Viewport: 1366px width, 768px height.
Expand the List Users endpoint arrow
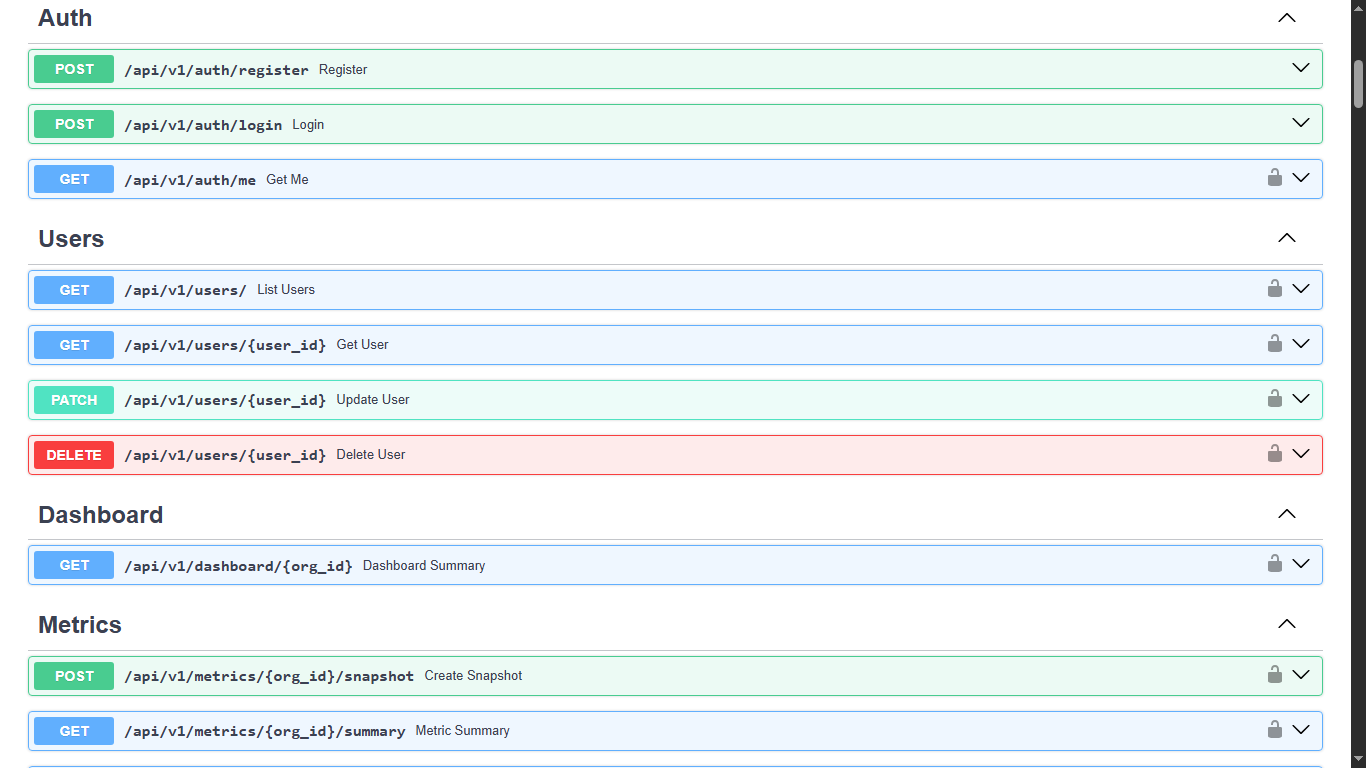(x=1301, y=289)
